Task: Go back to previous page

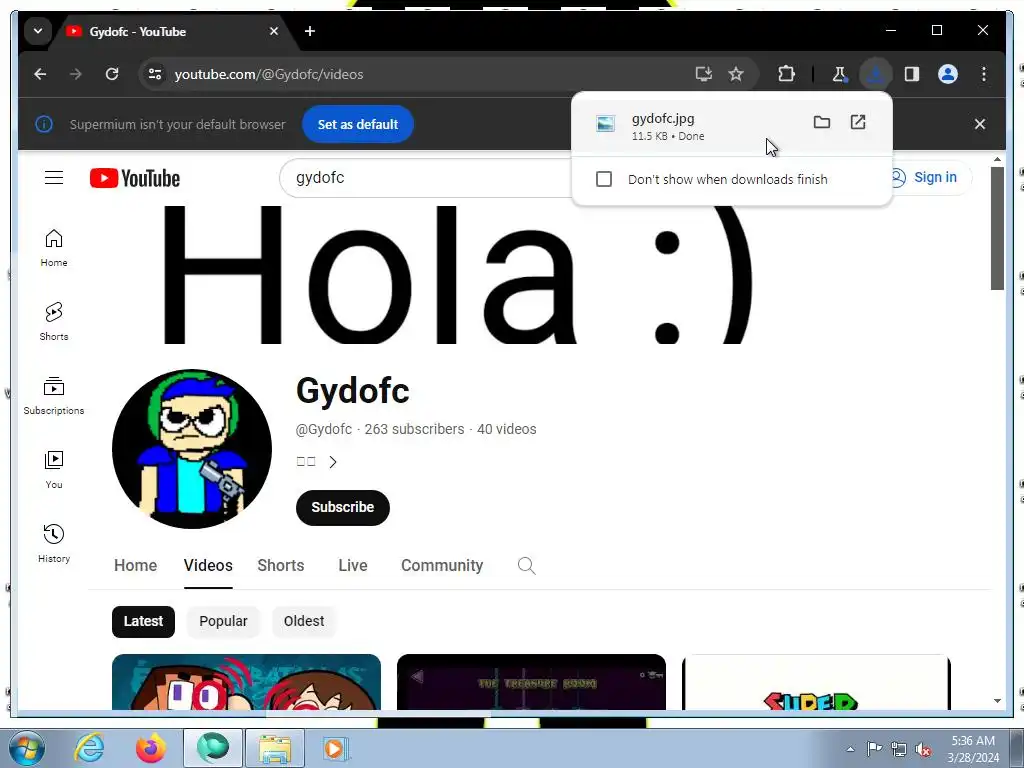Action: [40, 74]
